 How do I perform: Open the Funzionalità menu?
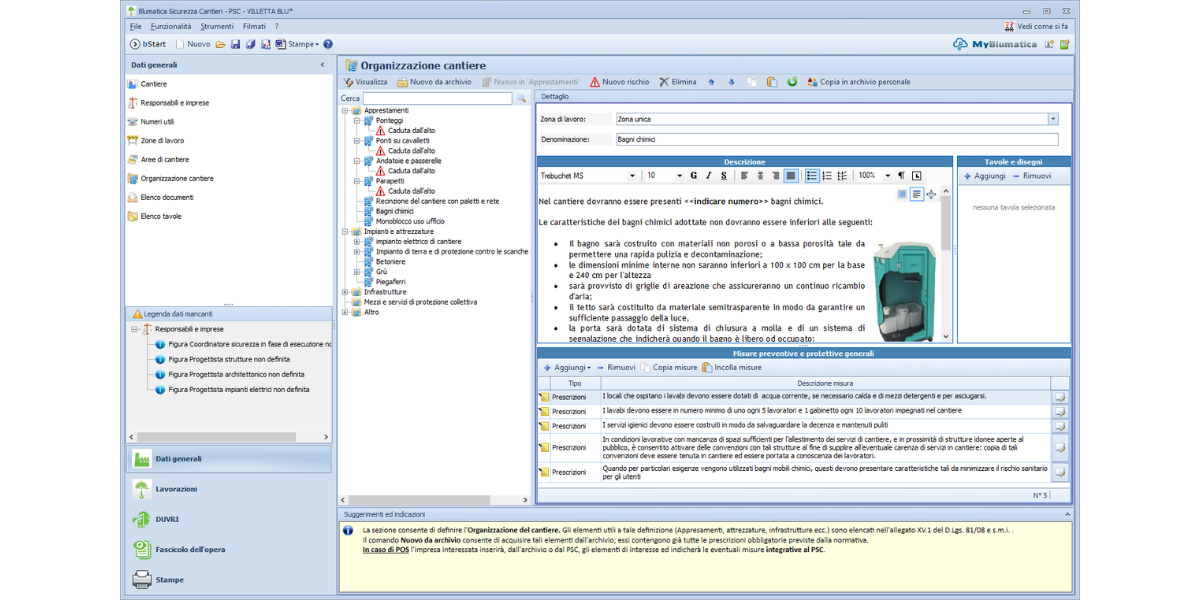(171, 26)
